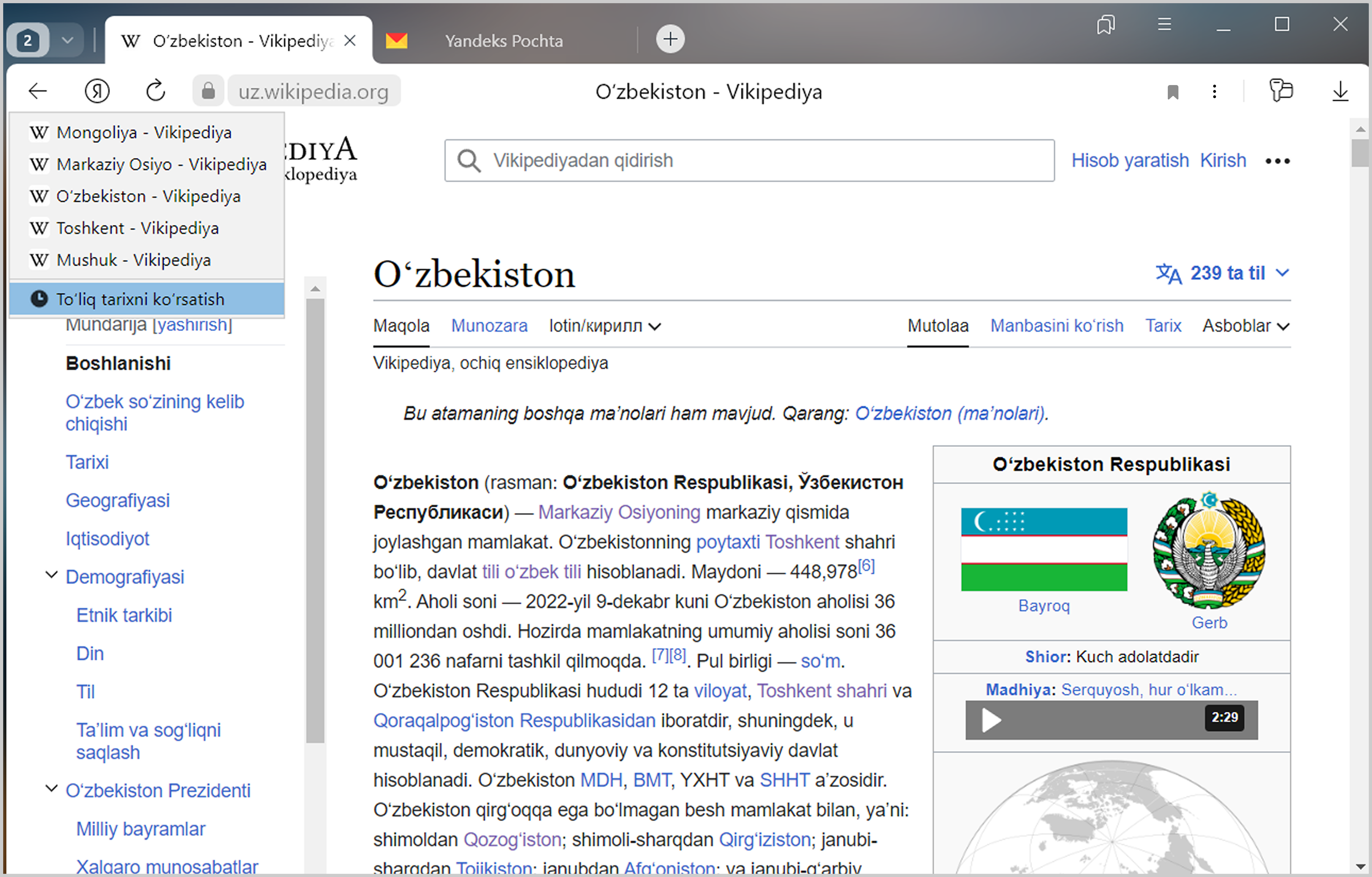Click the padlock site security icon
Screen dimensions: 1372x877
[x=208, y=91]
